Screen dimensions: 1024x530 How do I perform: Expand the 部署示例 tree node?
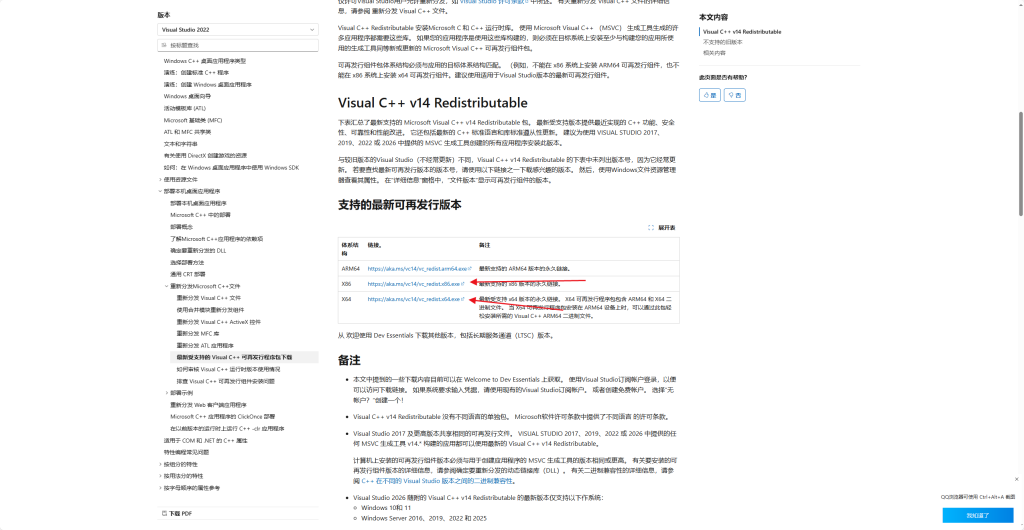167,393
